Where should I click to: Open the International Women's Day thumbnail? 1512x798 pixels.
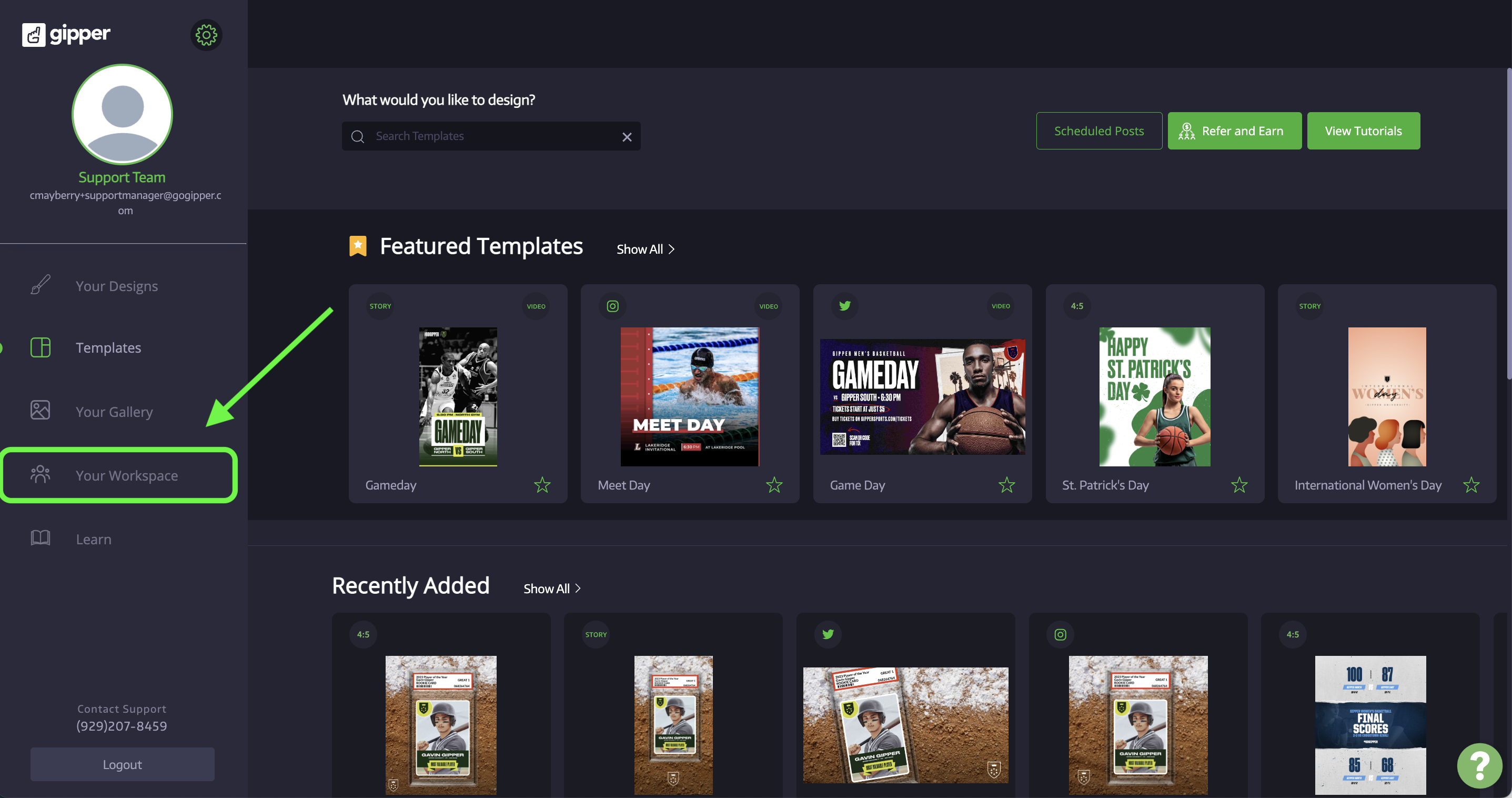(1386, 397)
